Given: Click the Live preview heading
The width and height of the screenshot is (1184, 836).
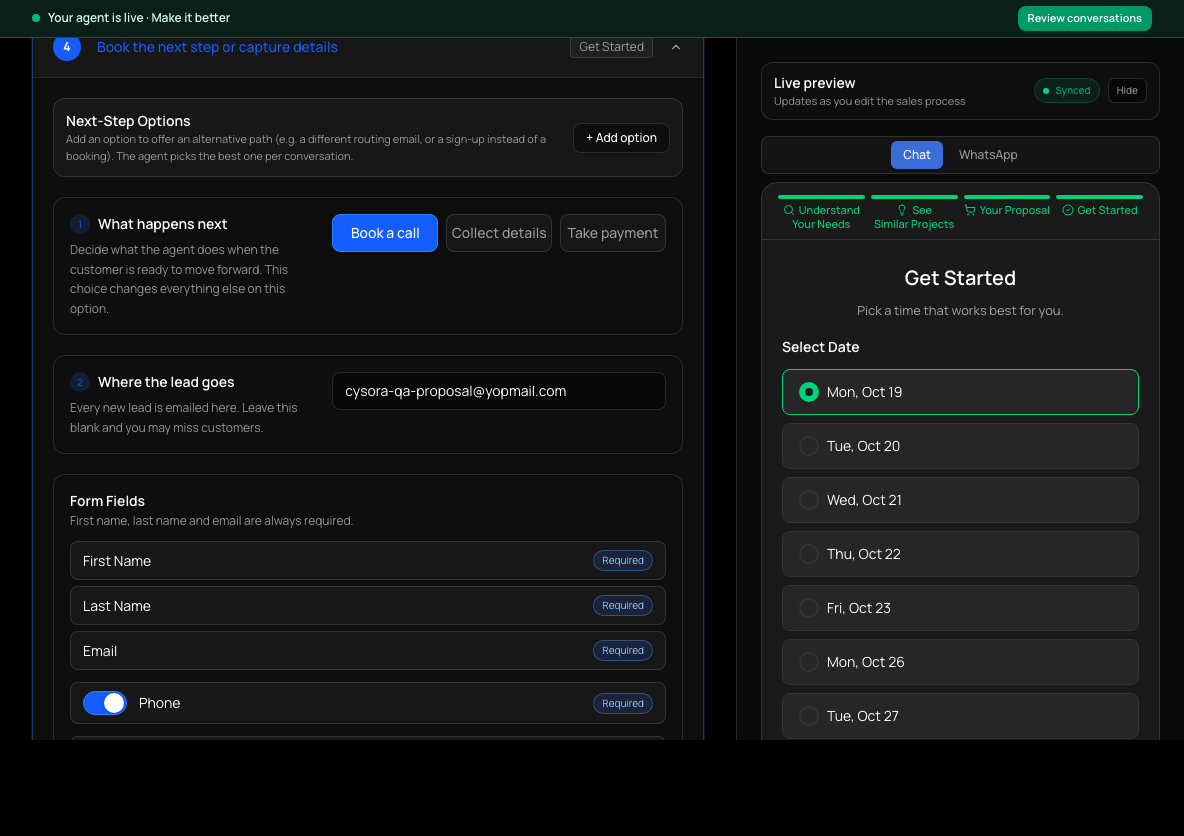Looking at the screenshot, I should 814,83.
